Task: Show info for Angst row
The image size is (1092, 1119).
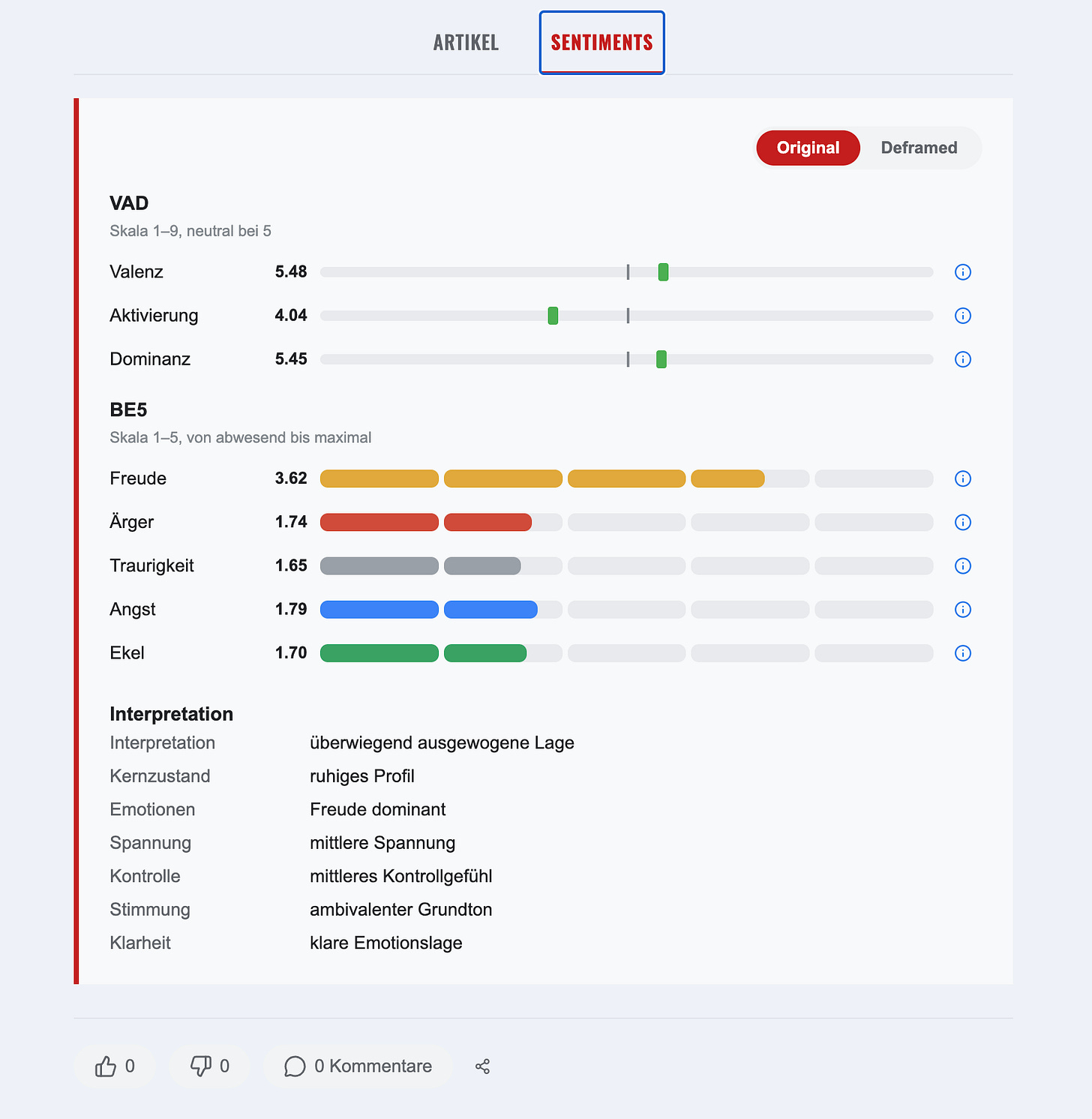Action: coord(963,609)
